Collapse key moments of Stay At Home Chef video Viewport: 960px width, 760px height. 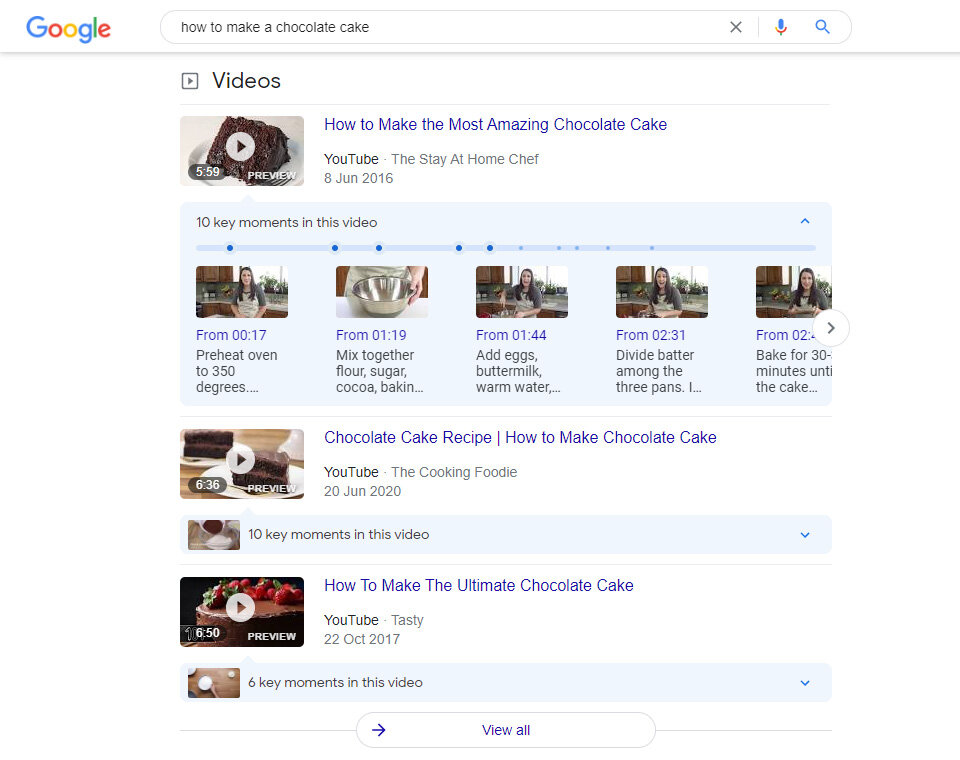pos(805,221)
